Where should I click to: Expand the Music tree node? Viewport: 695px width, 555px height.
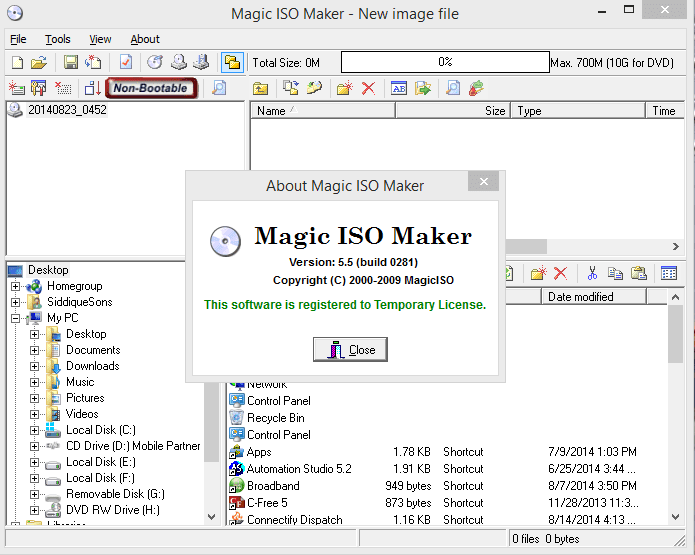(x=34, y=382)
